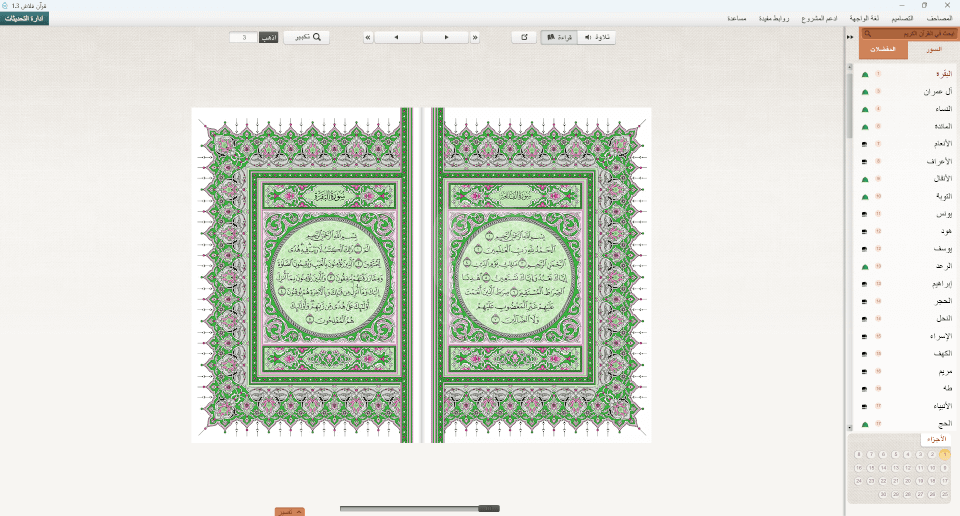
Task: Click the mosque icon beside الأنفال
Action: coord(865,179)
